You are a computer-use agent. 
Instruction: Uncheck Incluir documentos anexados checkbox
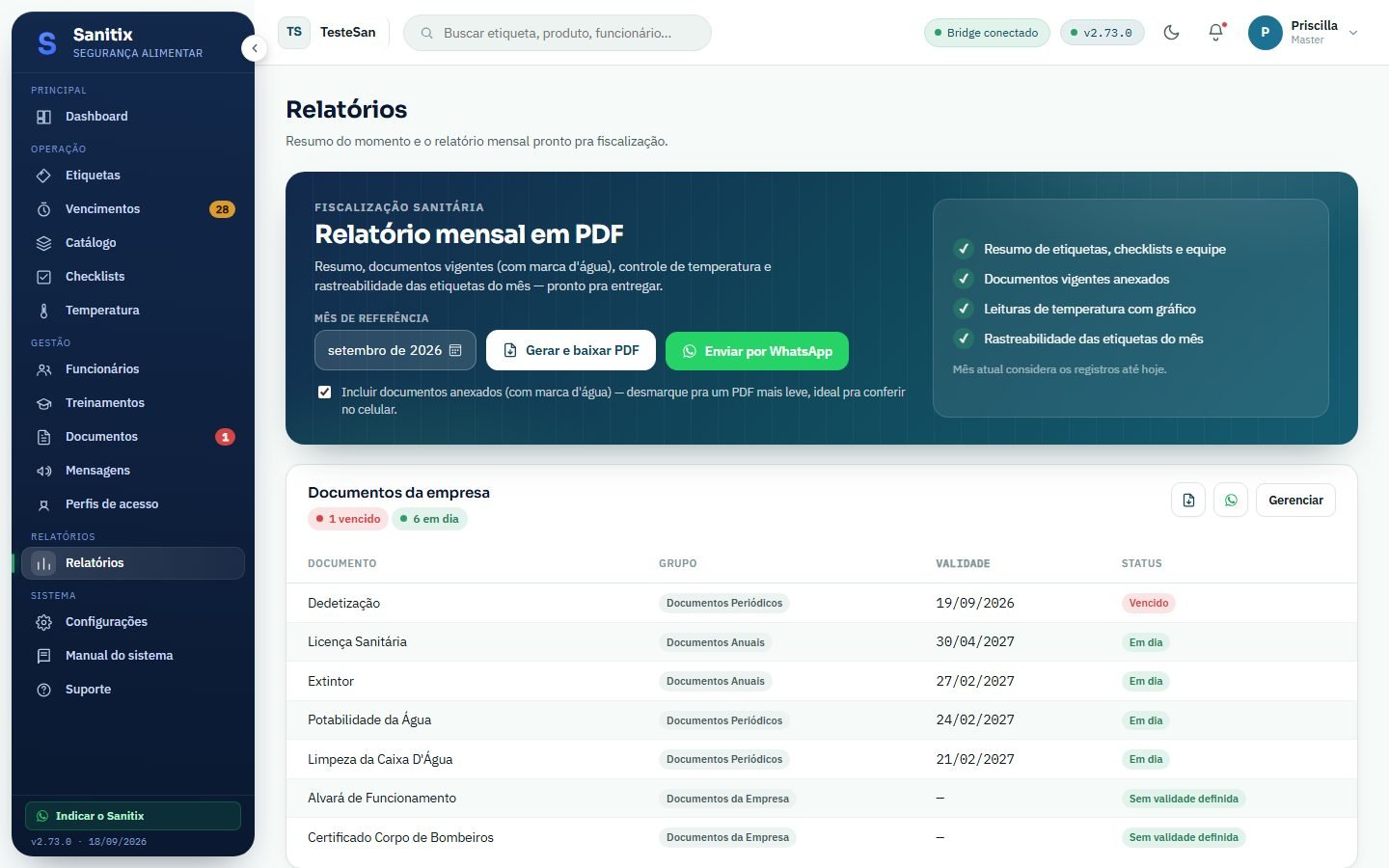click(324, 393)
